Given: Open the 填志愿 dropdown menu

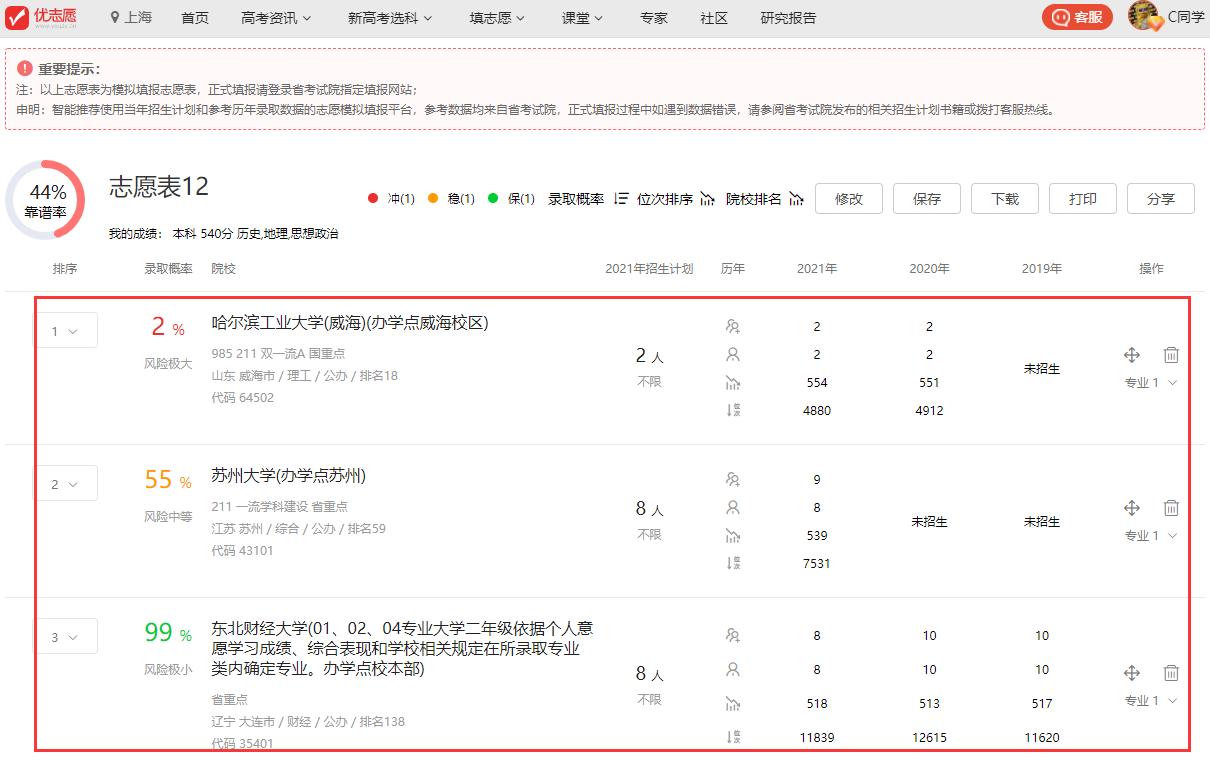Looking at the screenshot, I should click(x=497, y=18).
